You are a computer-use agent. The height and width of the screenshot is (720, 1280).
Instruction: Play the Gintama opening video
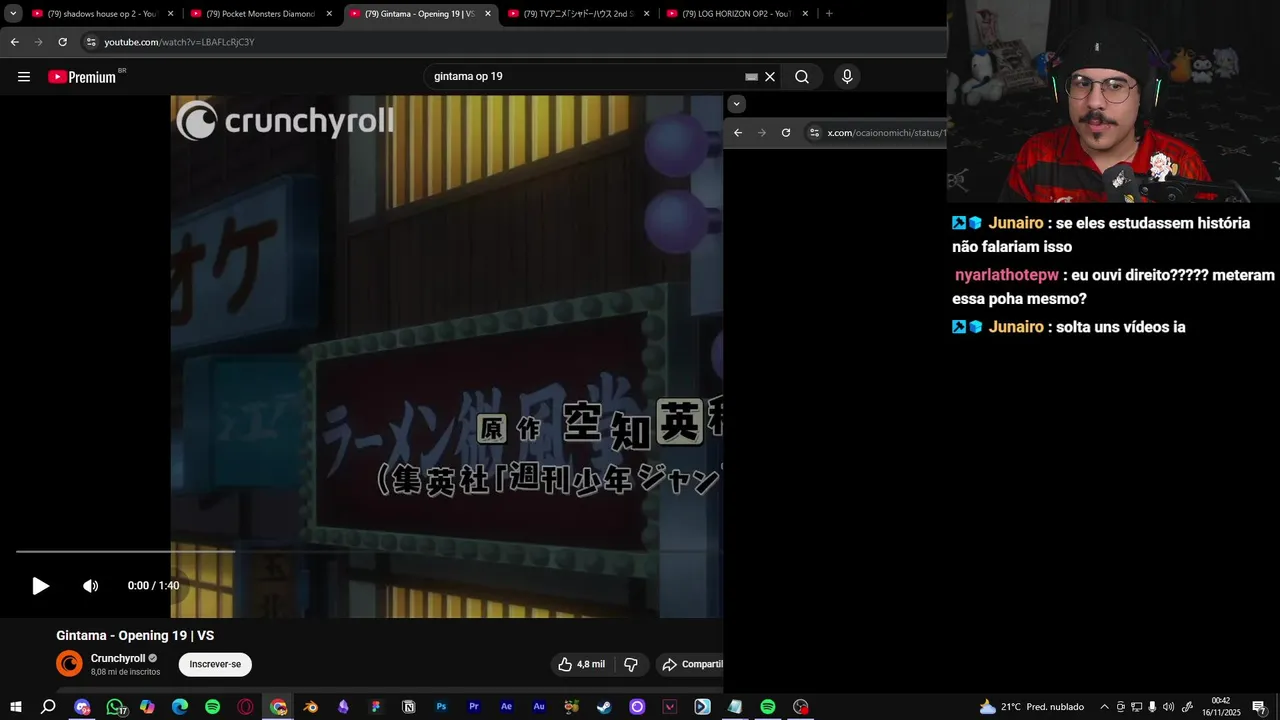click(x=40, y=586)
